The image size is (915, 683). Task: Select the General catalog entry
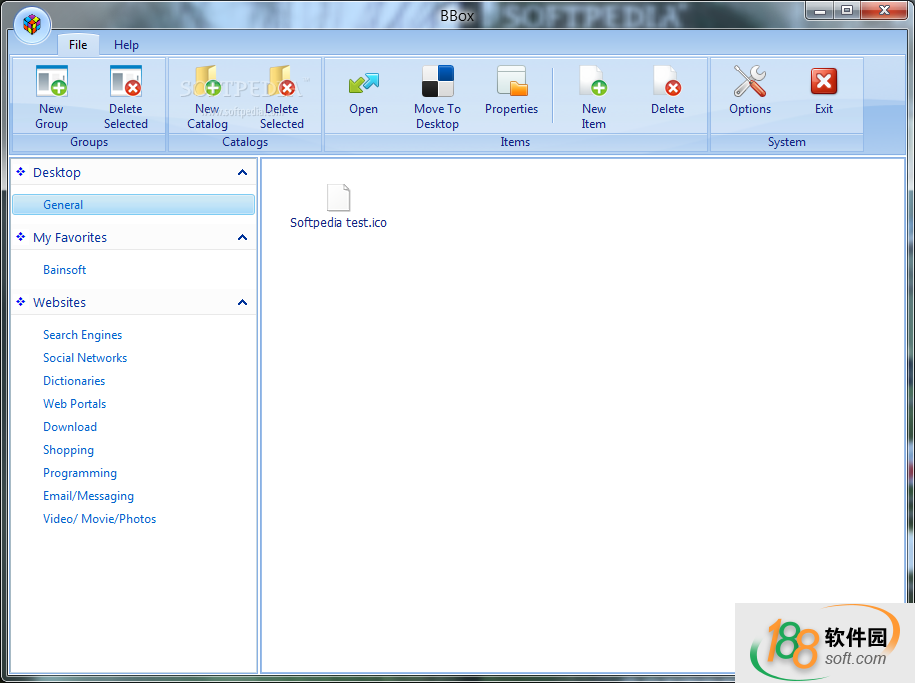tap(63, 205)
